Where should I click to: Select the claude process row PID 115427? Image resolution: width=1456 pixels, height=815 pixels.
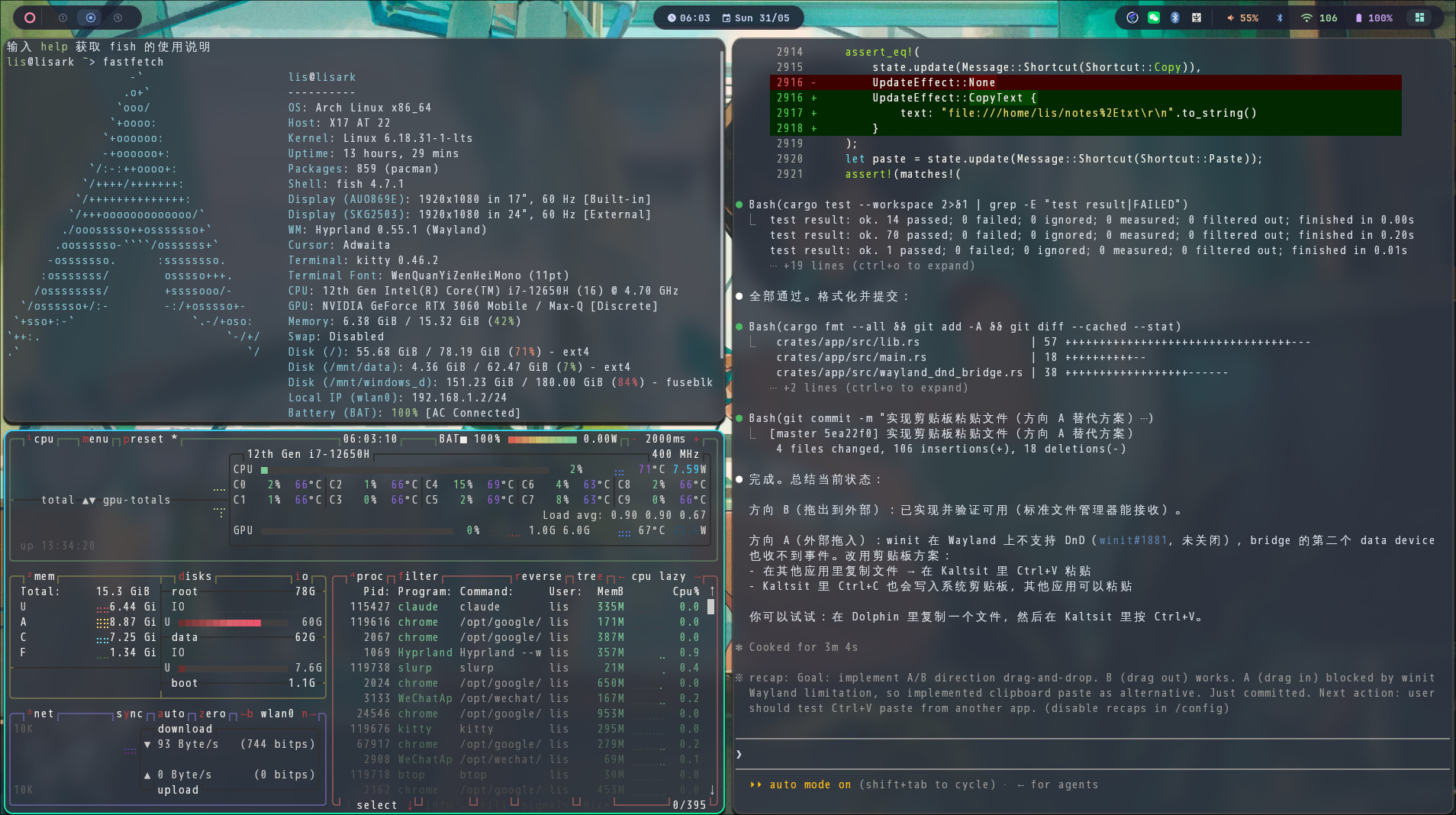pos(524,607)
